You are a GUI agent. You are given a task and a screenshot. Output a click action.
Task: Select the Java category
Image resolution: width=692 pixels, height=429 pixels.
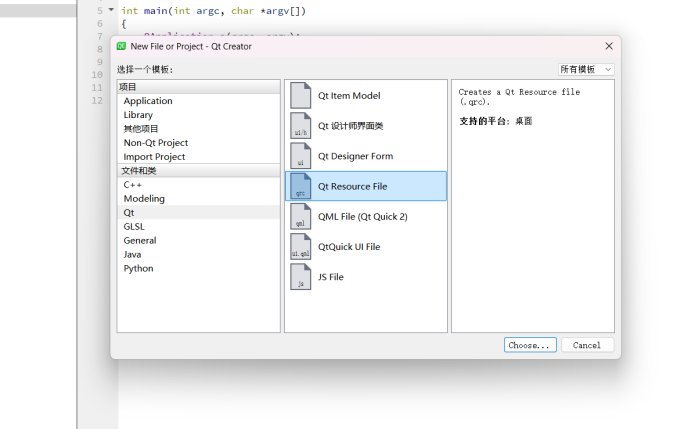click(x=199, y=254)
